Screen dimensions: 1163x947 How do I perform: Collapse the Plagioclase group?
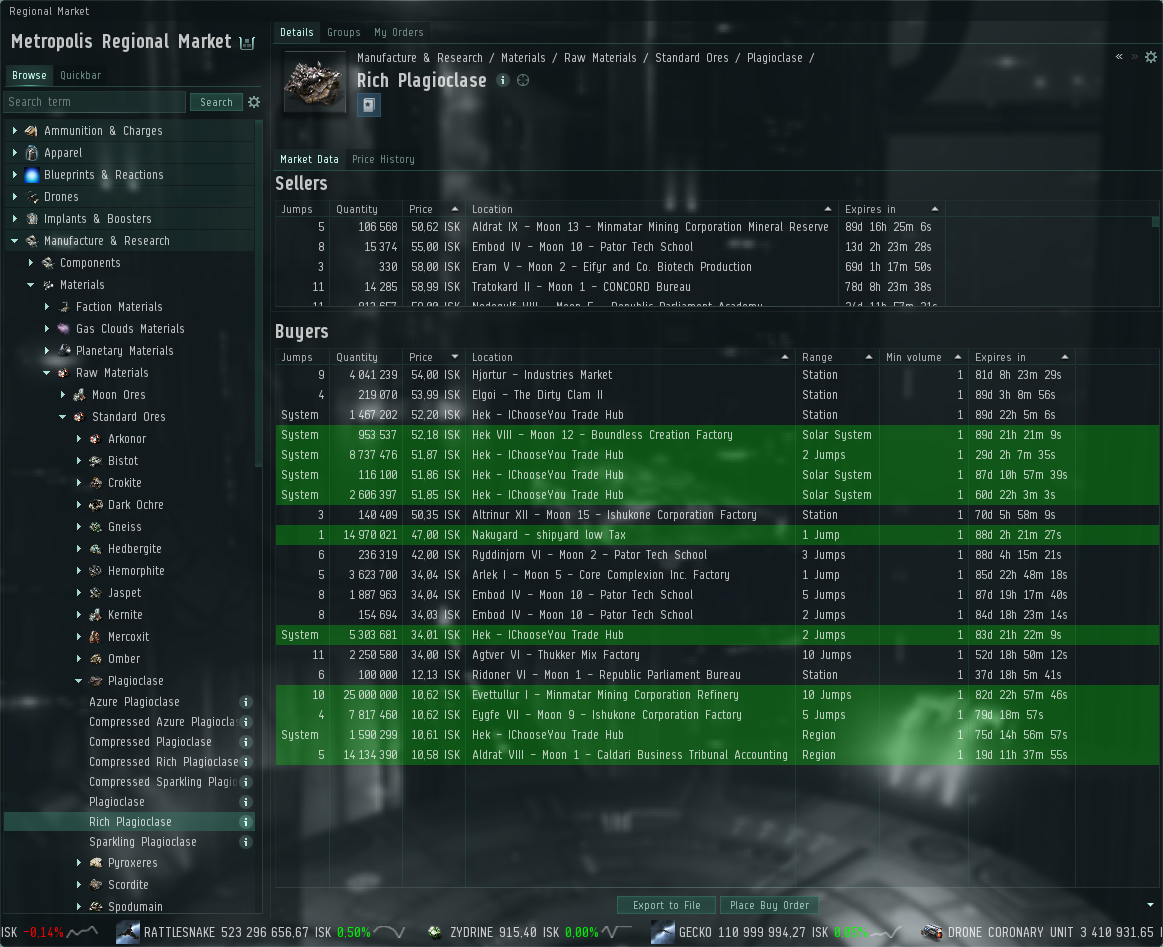tap(79, 681)
